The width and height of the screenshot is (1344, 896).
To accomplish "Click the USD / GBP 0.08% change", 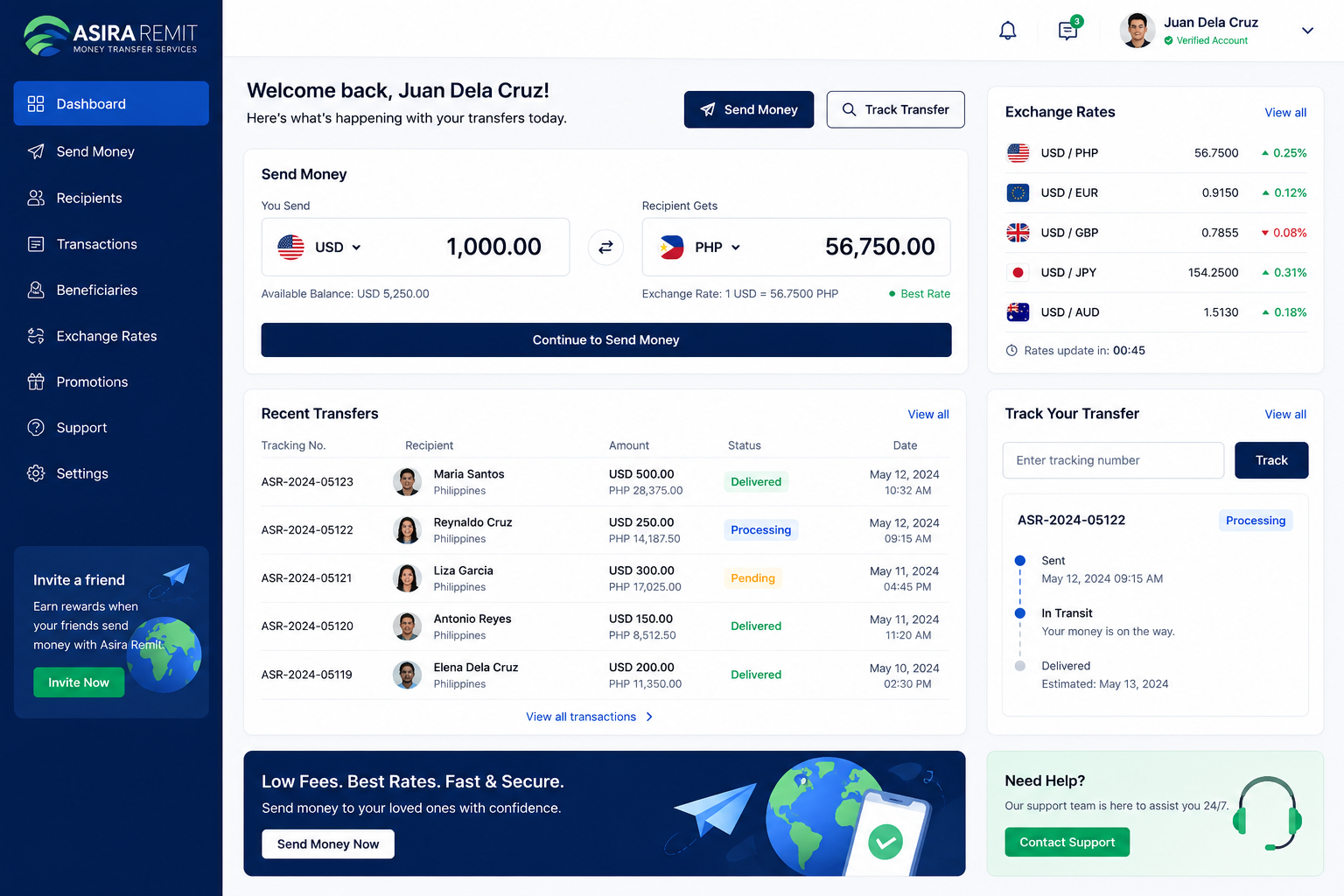I will point(1284,233).
